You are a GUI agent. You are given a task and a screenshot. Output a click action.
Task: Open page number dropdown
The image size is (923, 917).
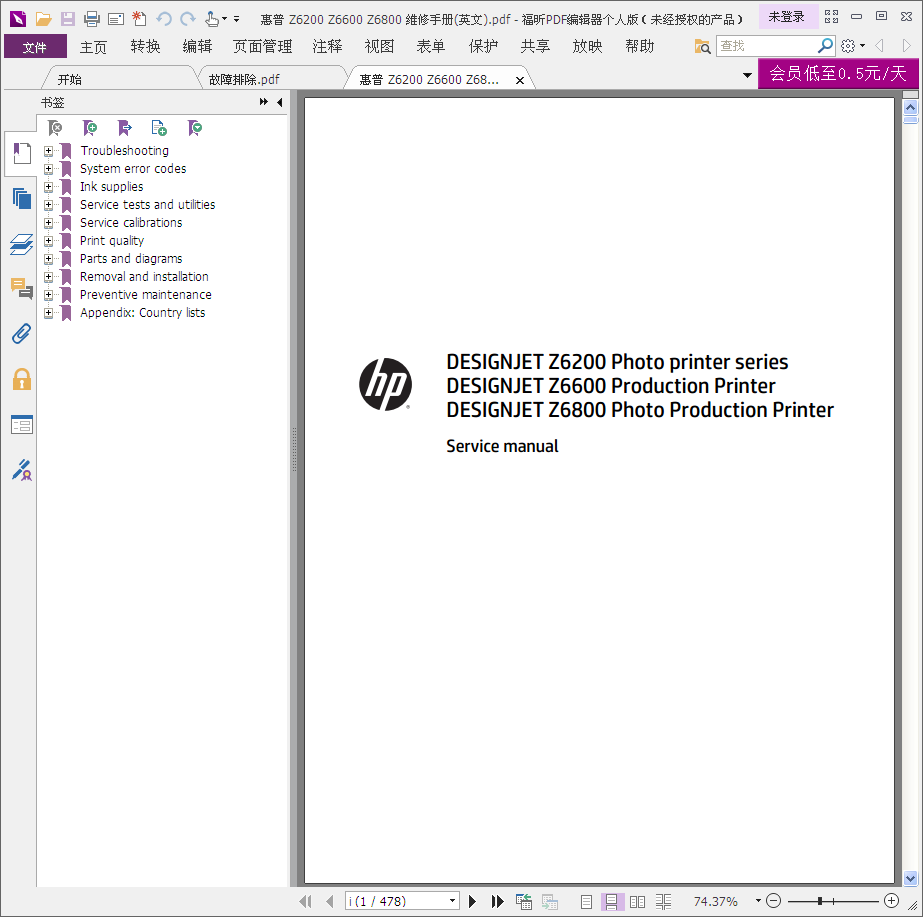pyautogui.click(x=452, y=901)
